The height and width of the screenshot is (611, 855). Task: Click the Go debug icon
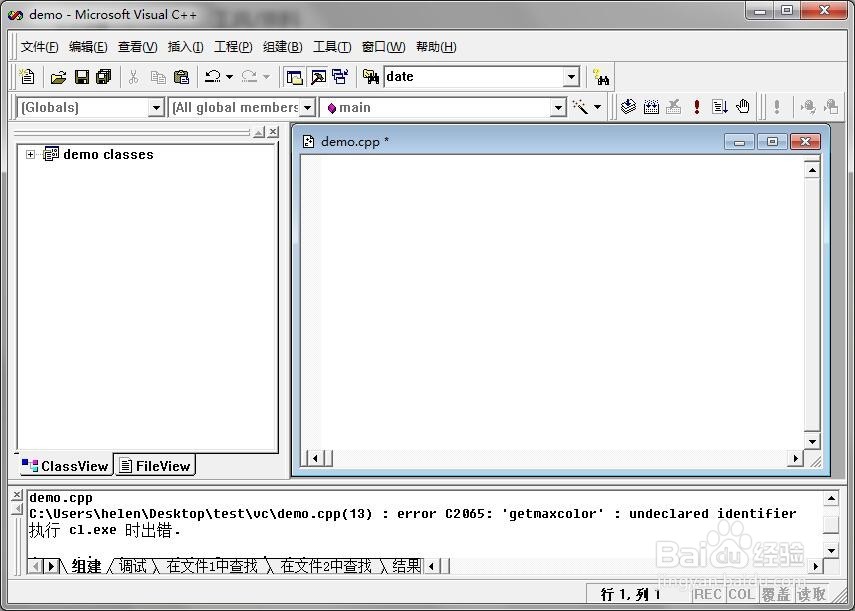coord(720,107)
